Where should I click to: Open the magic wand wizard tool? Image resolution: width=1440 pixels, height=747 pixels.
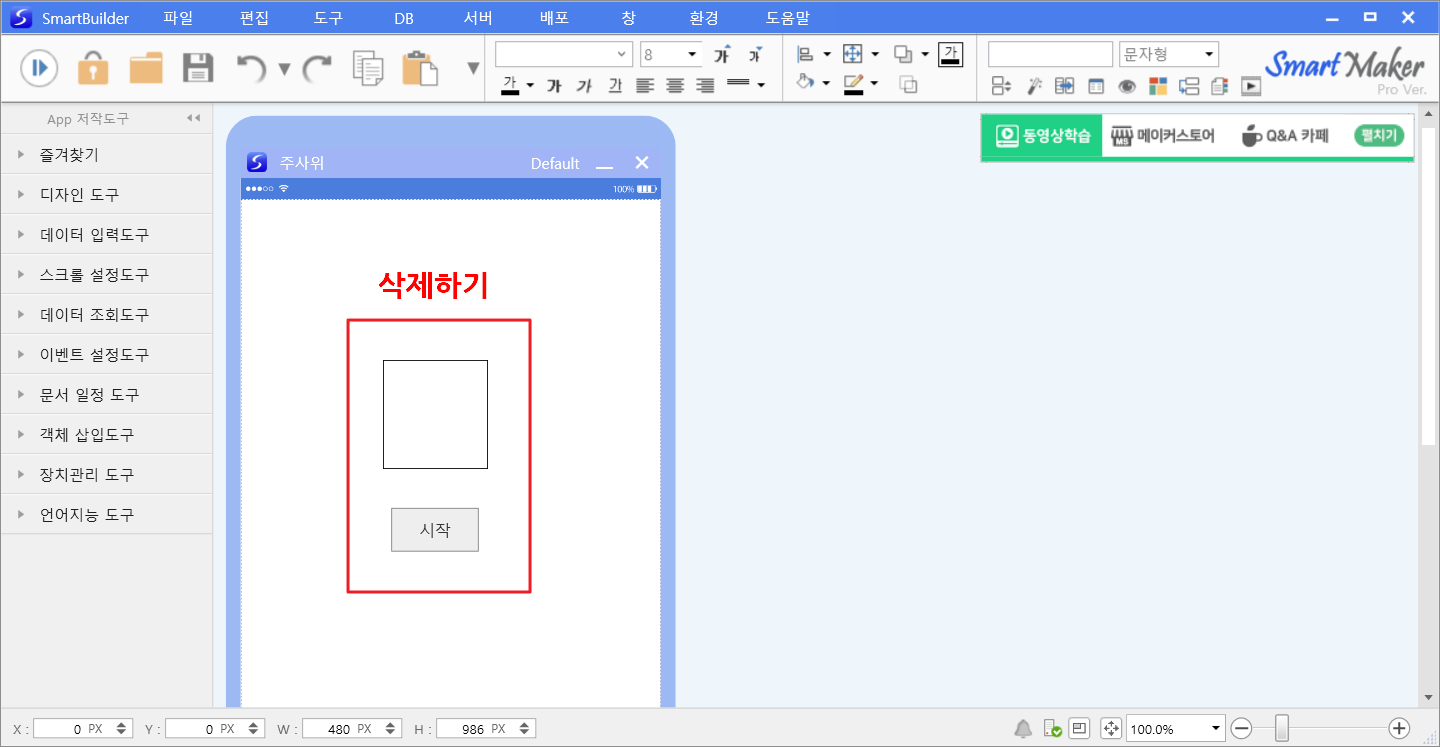click(x=1034, y=86)
